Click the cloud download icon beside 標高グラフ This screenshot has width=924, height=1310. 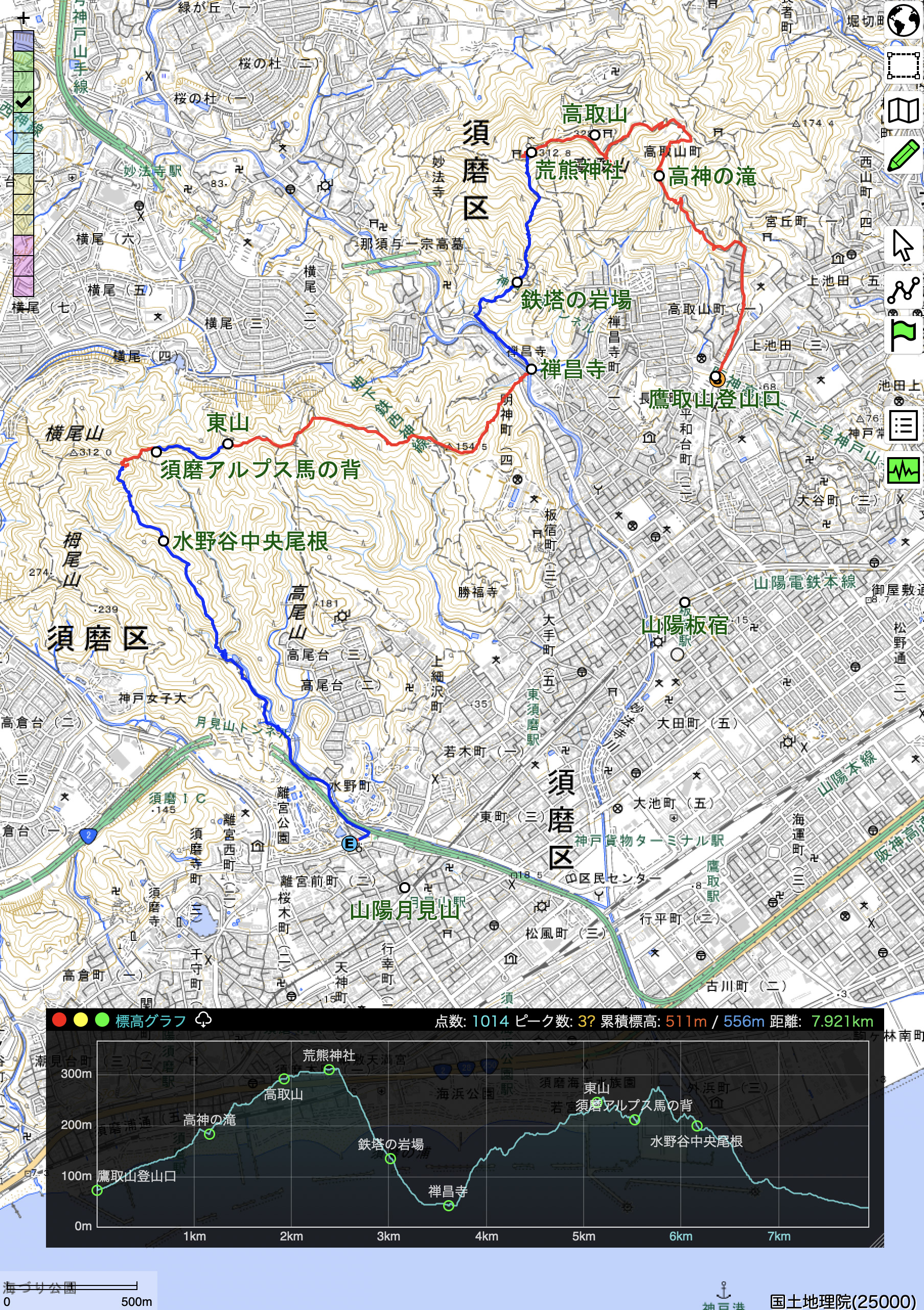click(x=203, y=1020)
